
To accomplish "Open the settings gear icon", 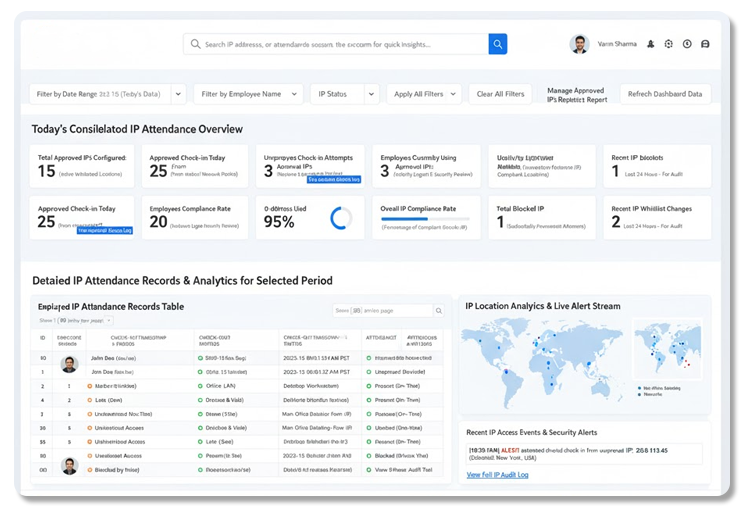I will click(x=668, y=44).
